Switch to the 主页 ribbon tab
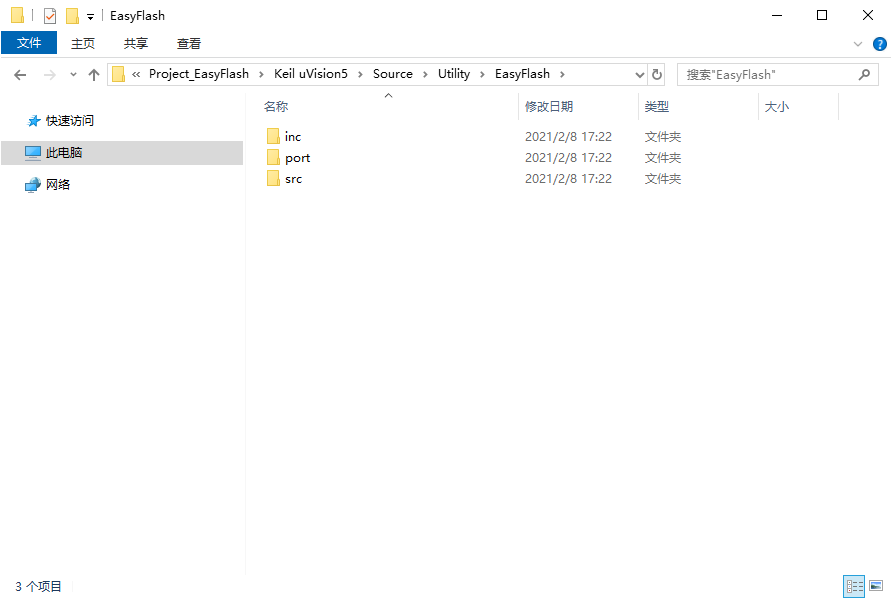The height and width of the screenshot is (599, 892). click(82, 43)
